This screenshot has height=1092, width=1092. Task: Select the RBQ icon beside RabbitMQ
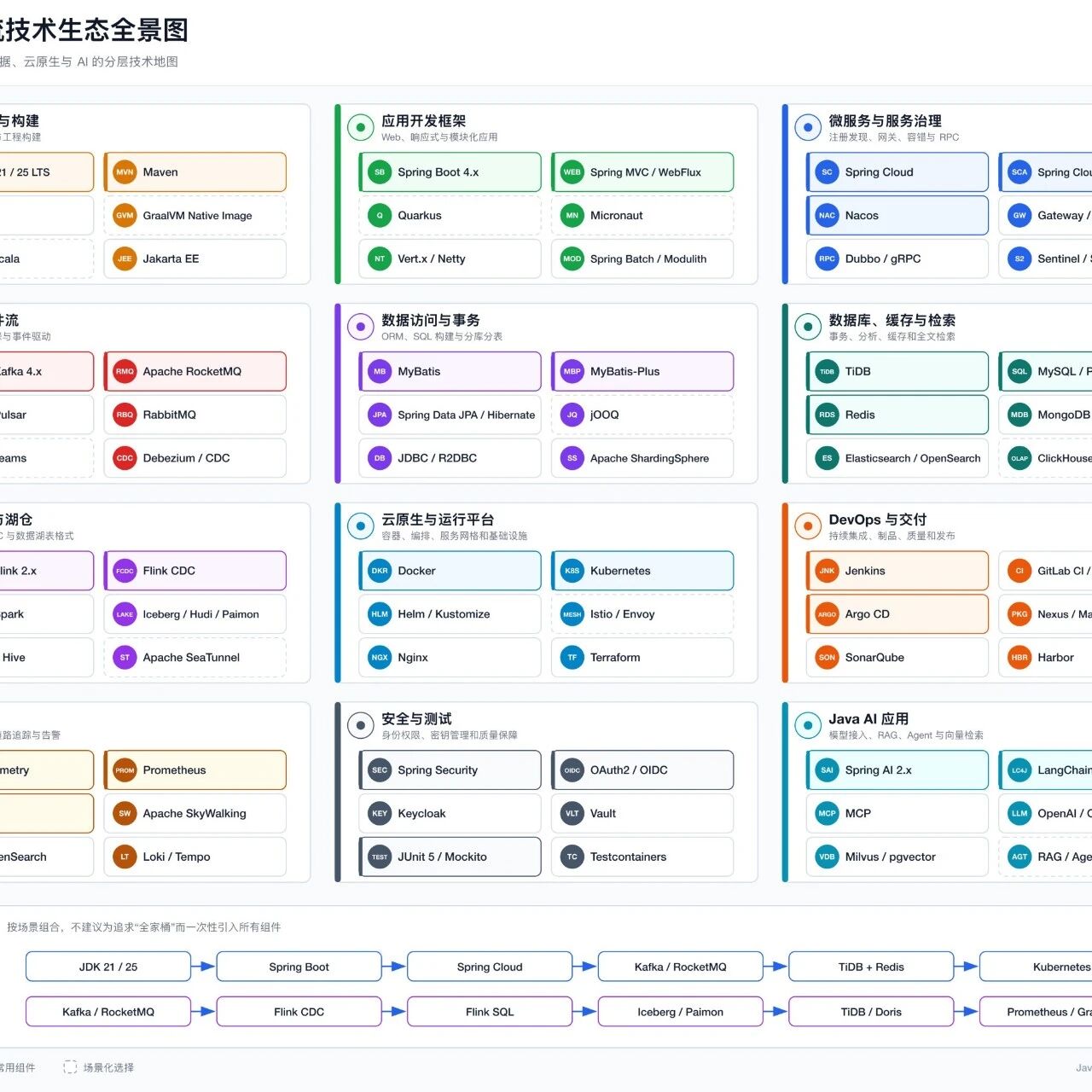click(x=125, y=415)
